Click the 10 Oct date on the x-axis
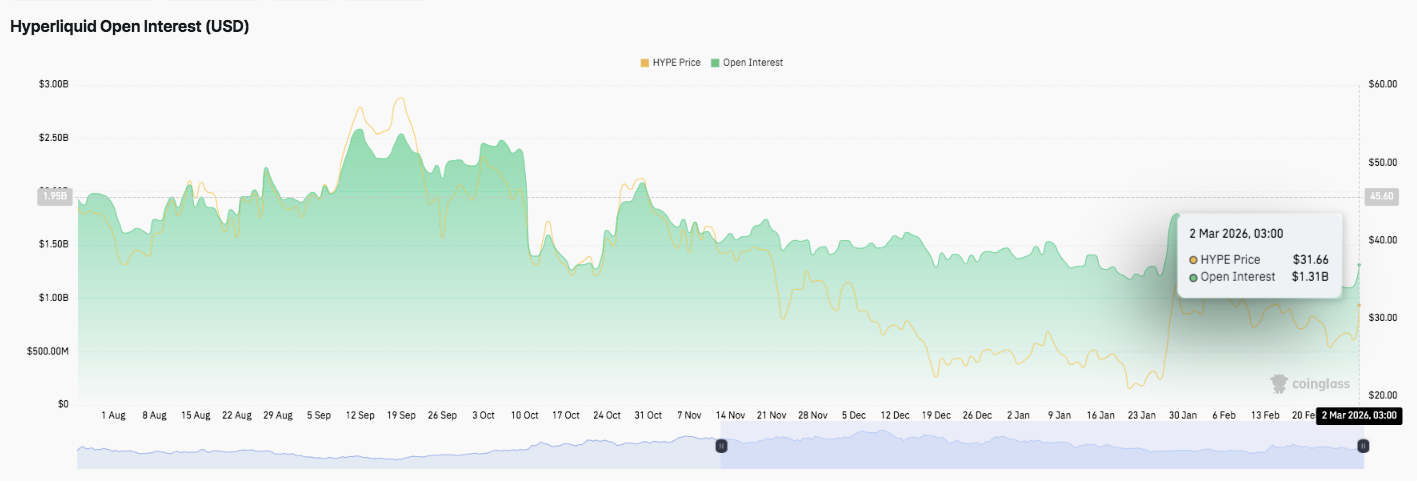Image resolution: width=1417 pixels, height=481 pixels. point(524,415)
